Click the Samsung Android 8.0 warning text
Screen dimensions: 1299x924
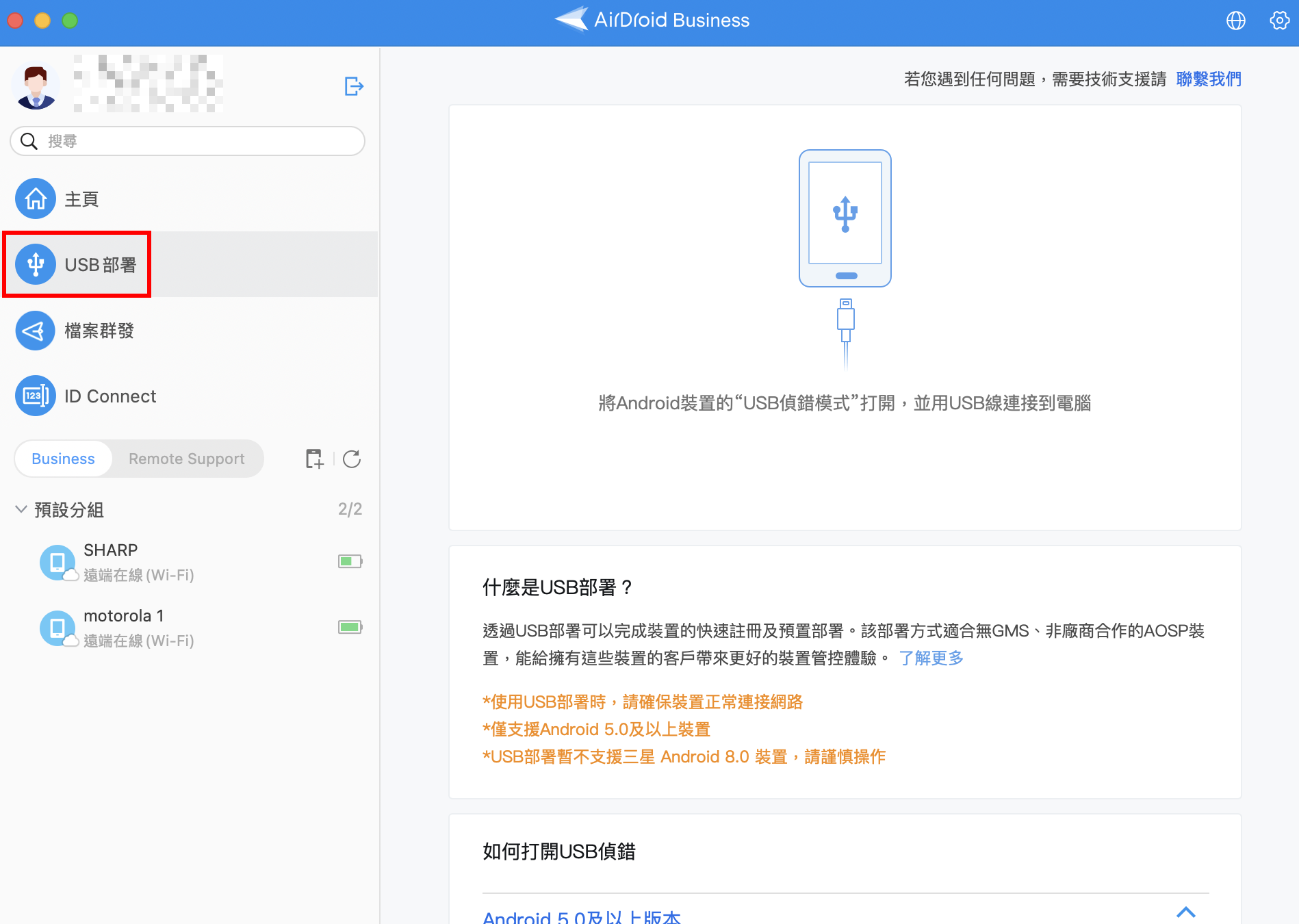point(684,757)
